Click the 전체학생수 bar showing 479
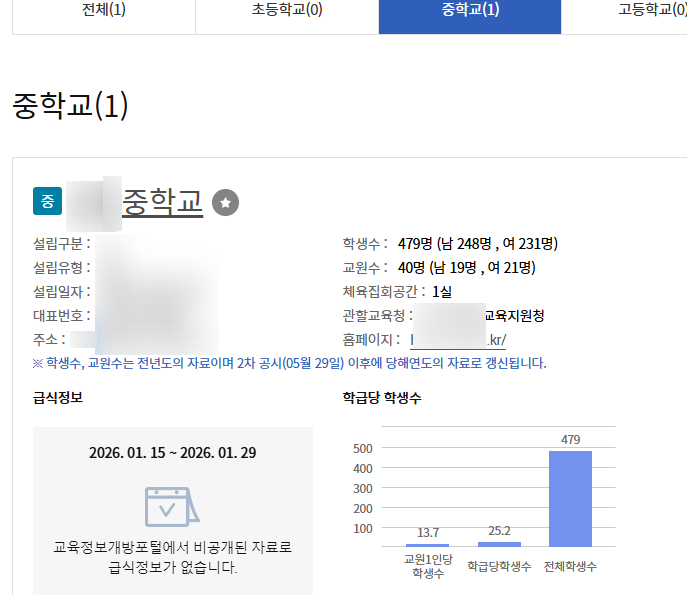The height and width of the screenshot is (595, 687). [570, 499]
